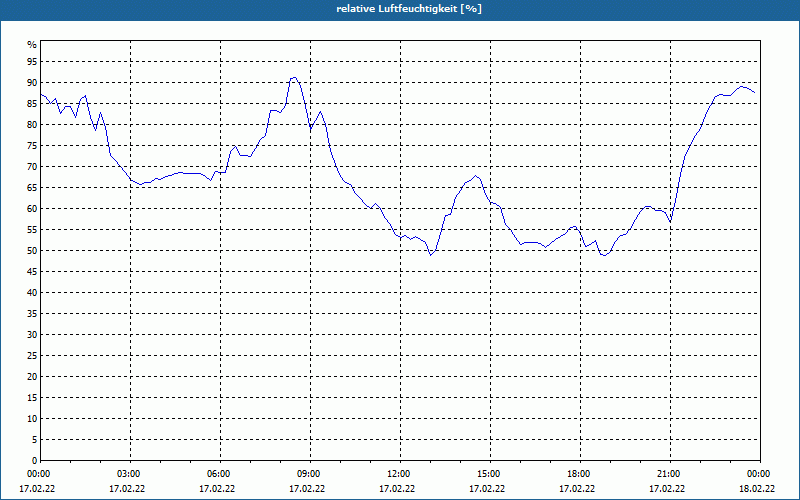This screenshot has height=500, width=800.
Task: Click the 'relative Luftfeuchtigkeit [%]' chart title
Action: pos(409,9)
